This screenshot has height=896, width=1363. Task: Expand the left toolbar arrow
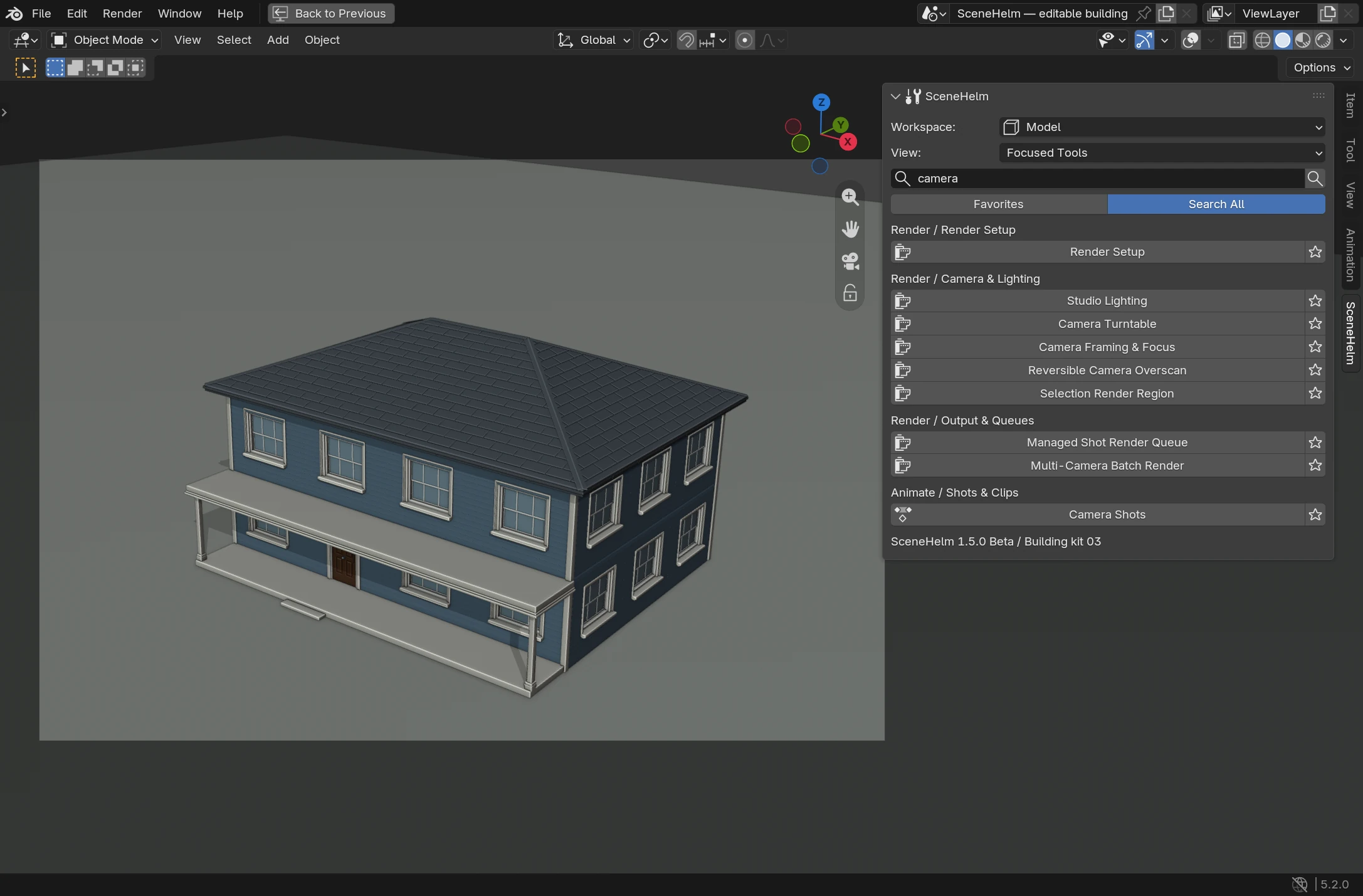pos(4,113)
